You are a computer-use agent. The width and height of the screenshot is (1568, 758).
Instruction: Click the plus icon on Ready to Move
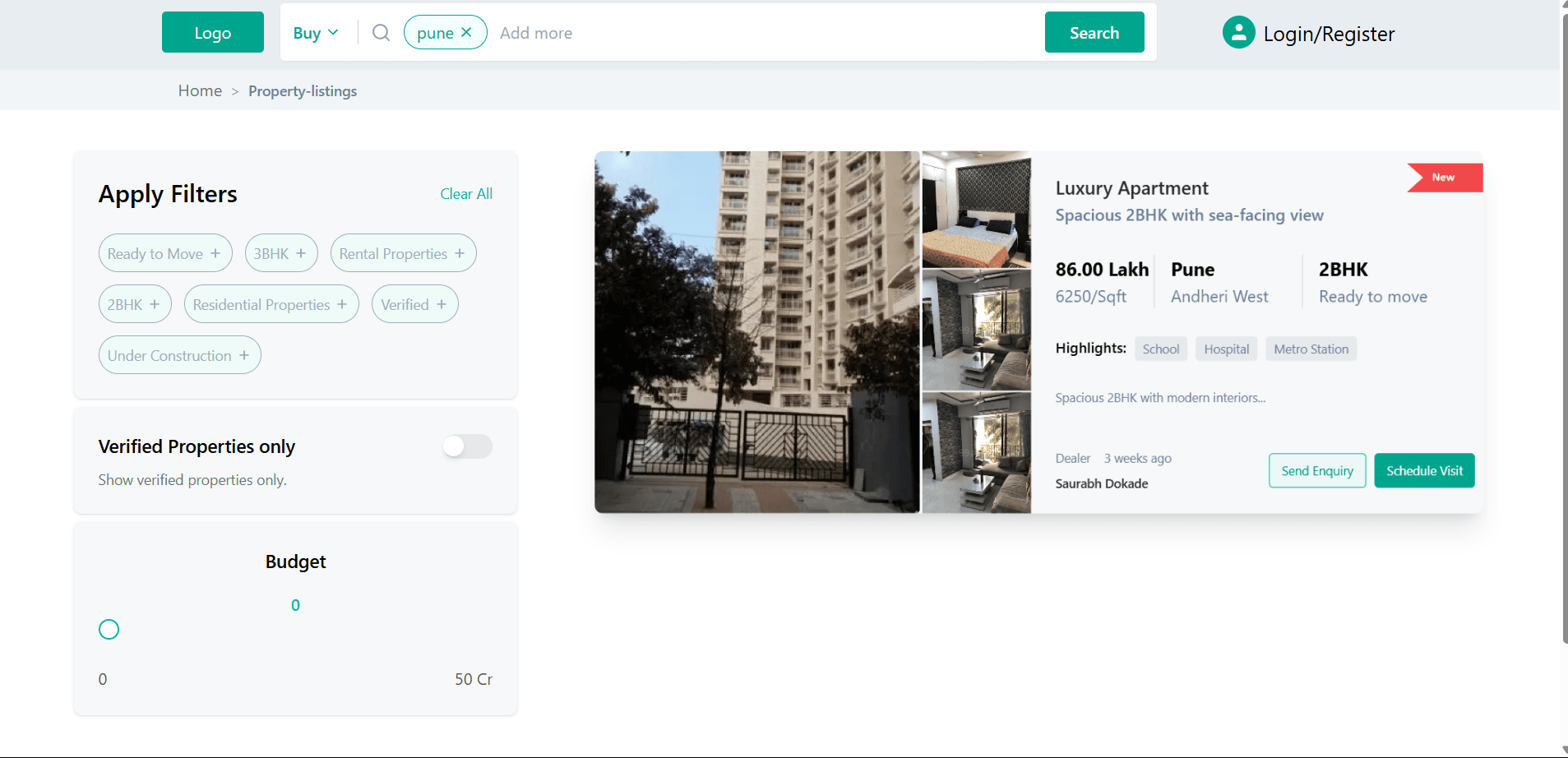point(215,253)
